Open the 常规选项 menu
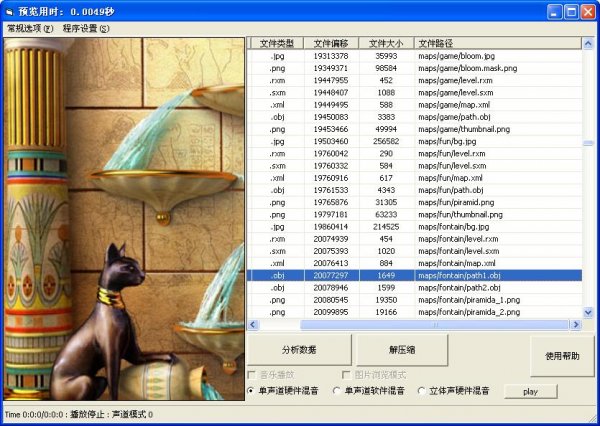Viewport: 600px width, 426px height. coord(30,28)
